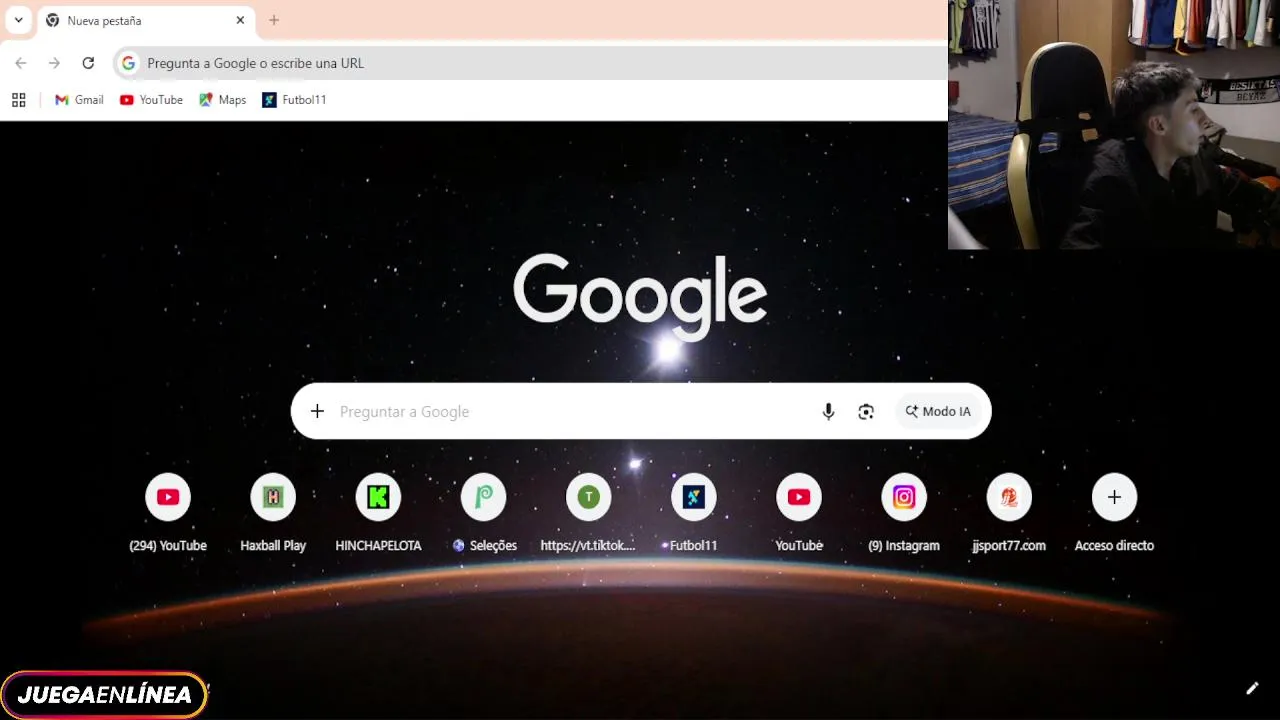1280x720 pixels.
Task: Click the Google icon in address bar
Action: (128, 63)
